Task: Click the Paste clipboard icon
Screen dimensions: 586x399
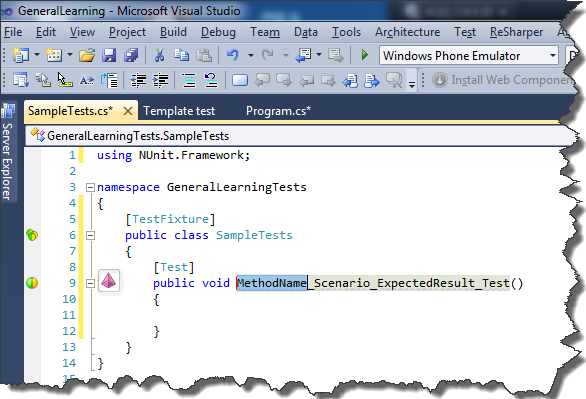Action: [x=204, y=55]
